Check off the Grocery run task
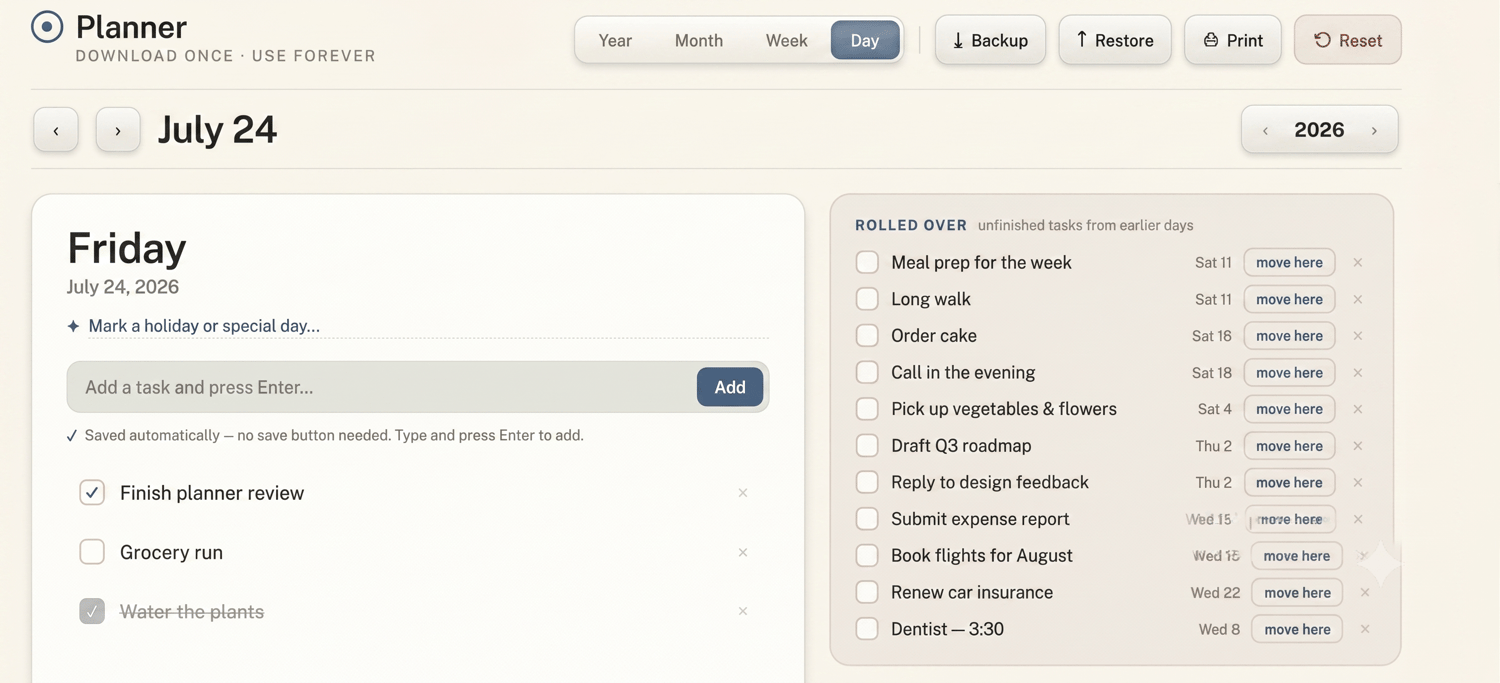The image size is (1500, 683). pyautogui.click(x=92, y=552)
